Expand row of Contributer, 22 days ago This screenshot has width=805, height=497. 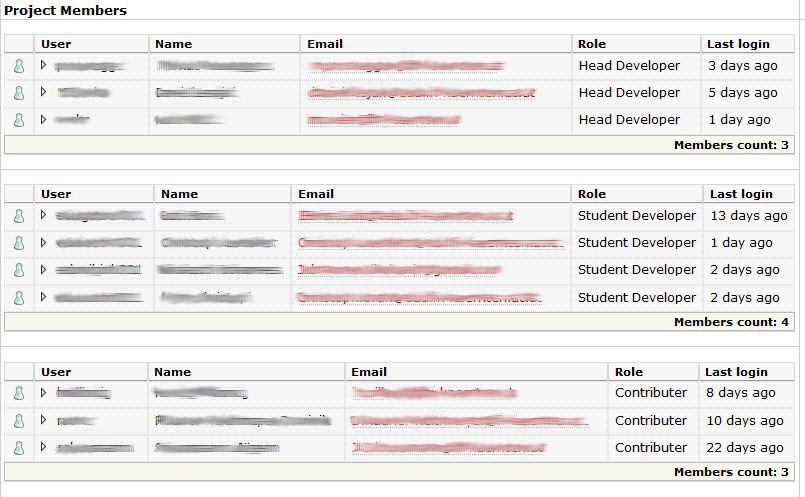[43, 447]
